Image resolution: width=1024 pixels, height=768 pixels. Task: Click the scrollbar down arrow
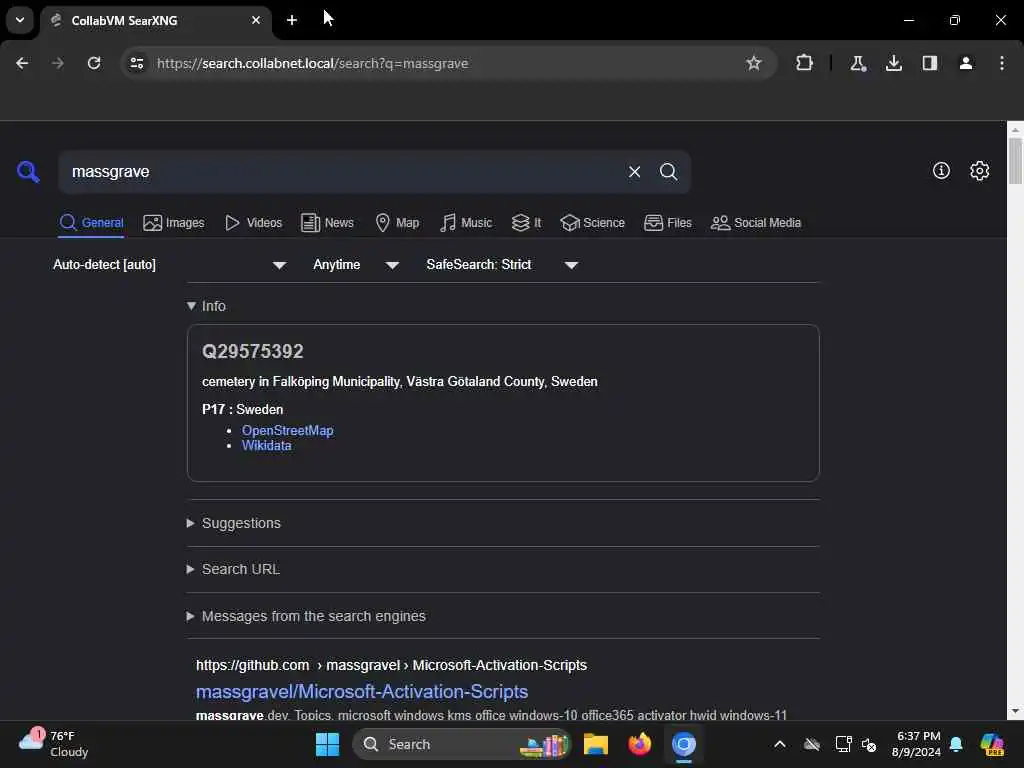1015,711
